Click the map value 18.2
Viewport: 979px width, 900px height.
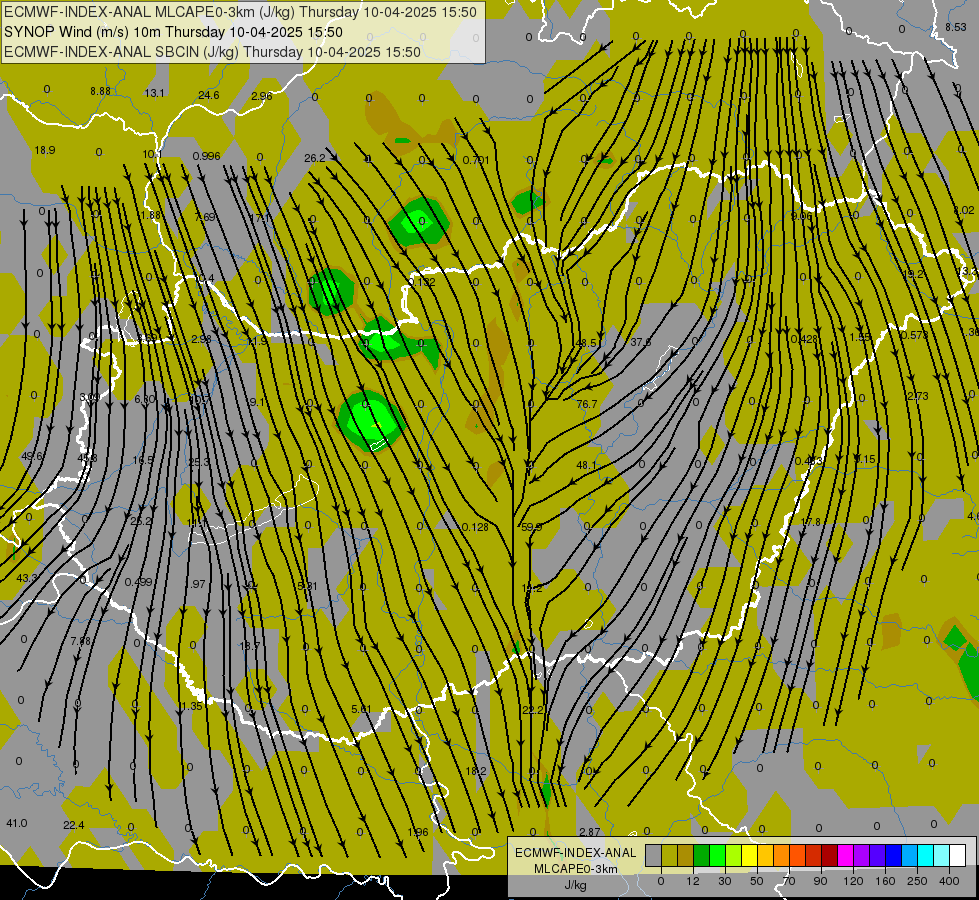pos(476,771)
